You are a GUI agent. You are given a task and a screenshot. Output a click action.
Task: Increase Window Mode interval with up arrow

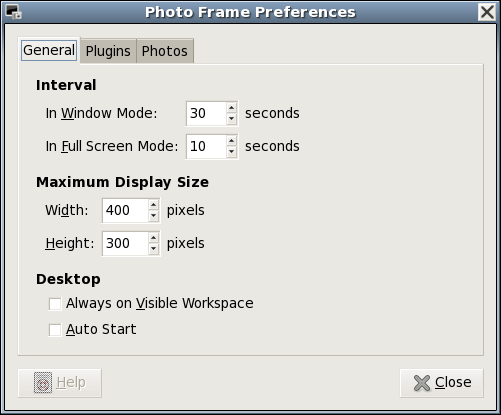coord(232,108)
